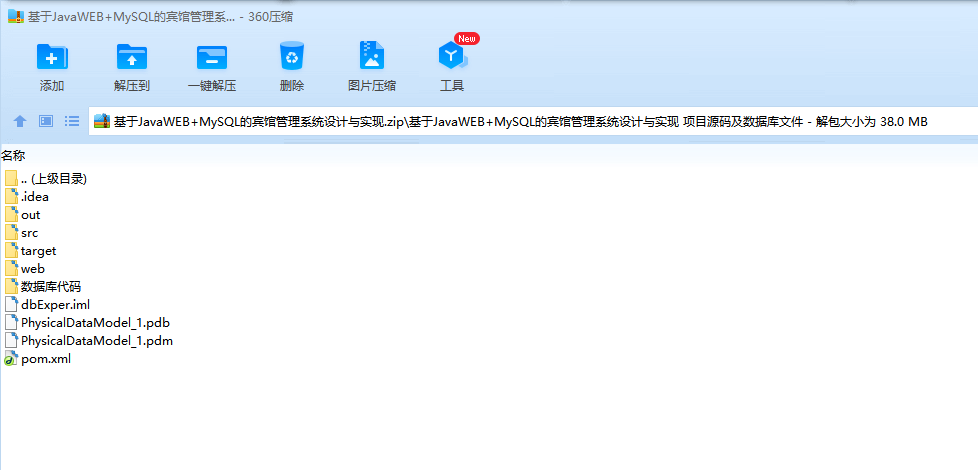978x470 pixels.
Task: Select the 'target' folder name
Action: [39, 251]
